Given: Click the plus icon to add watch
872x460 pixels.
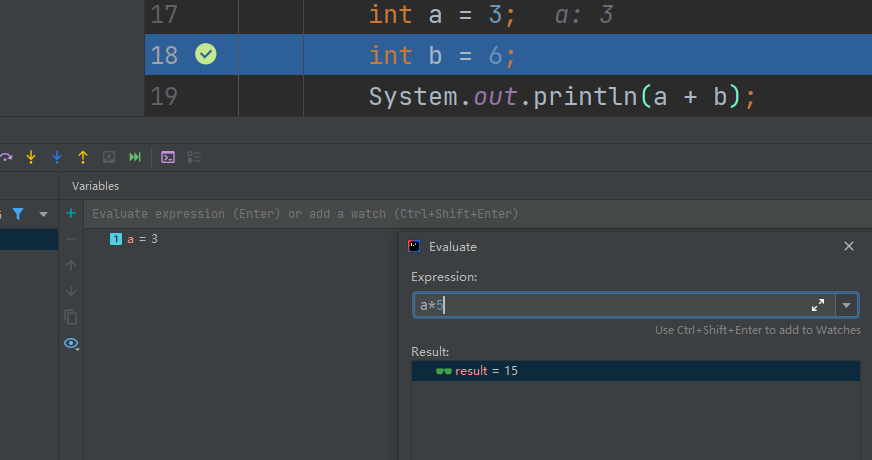Looking at the screenshot, I should coord(71,213).
